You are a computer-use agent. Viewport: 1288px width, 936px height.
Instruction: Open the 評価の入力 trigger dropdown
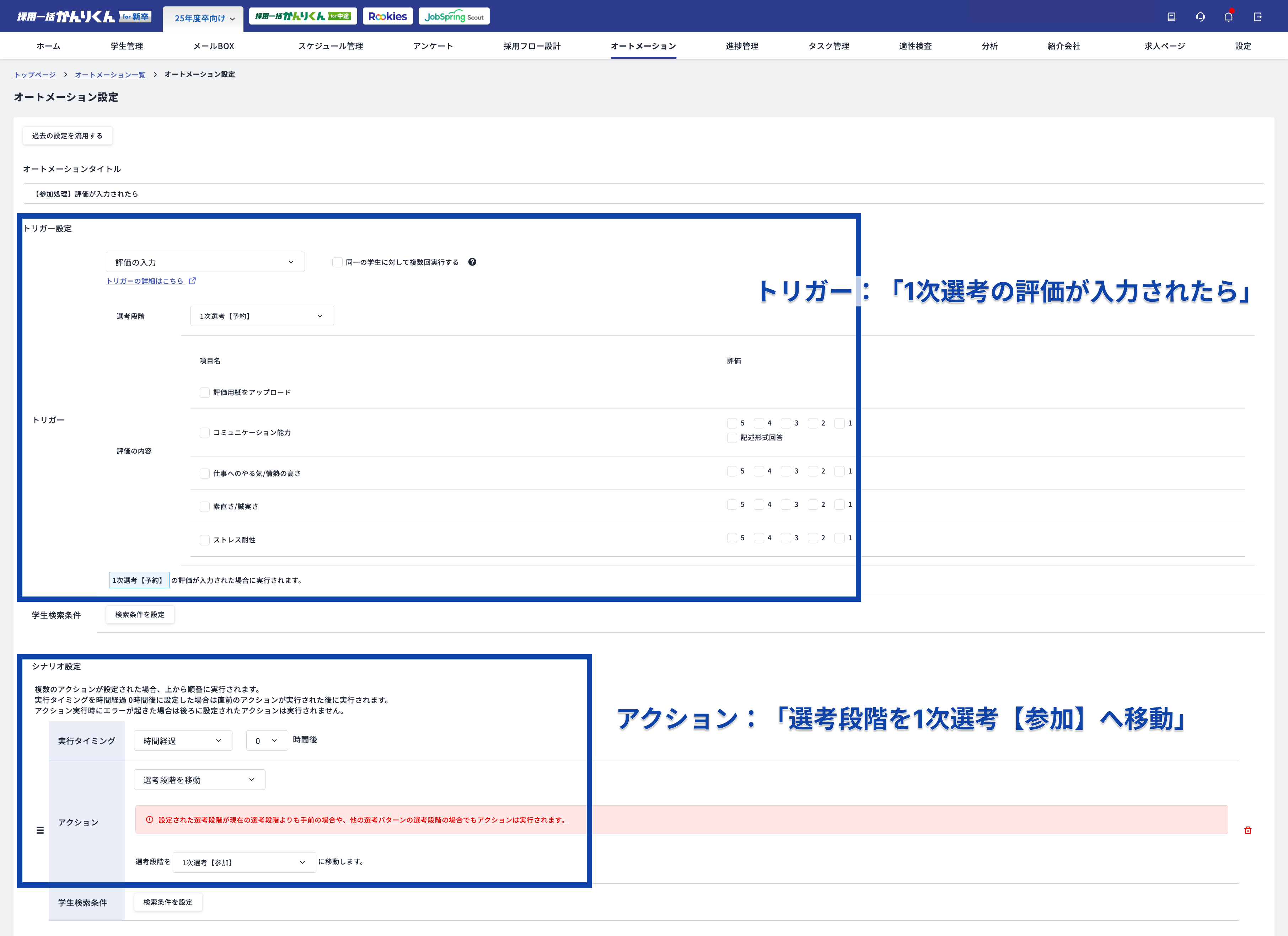(205, 262)
